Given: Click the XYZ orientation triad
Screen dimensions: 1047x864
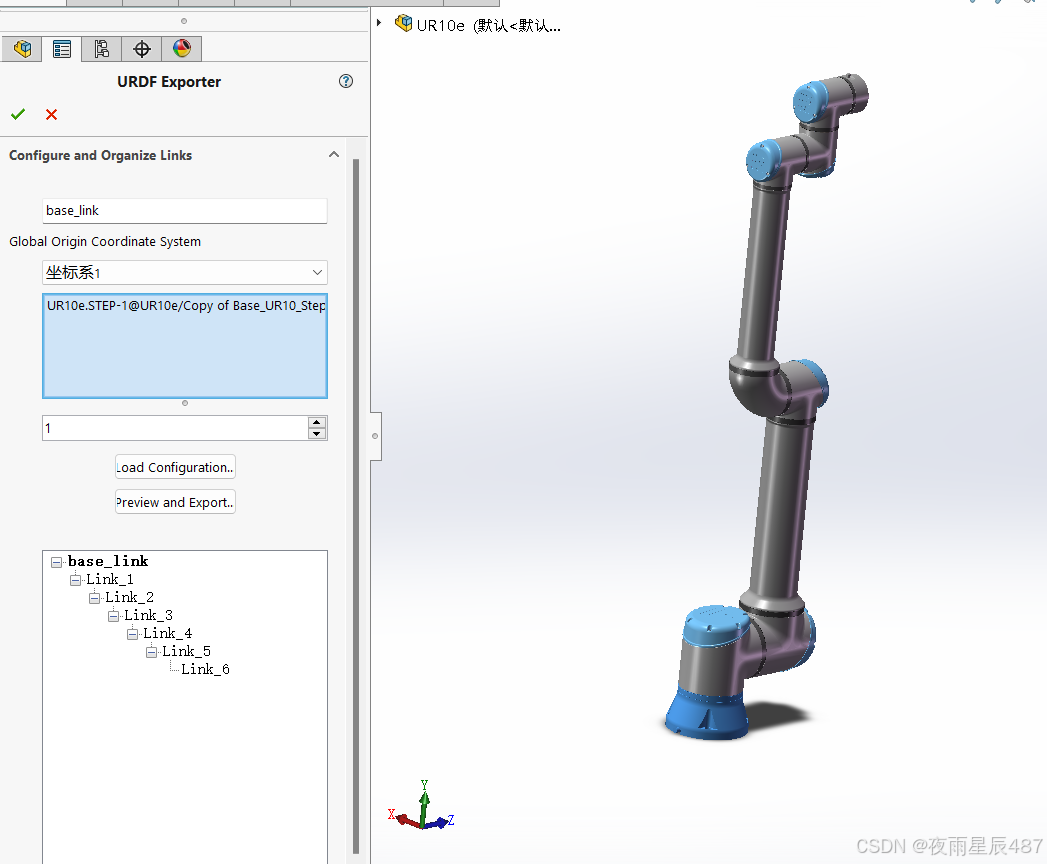Looking at the screenshot, I should pyautogui.click(x=421, y=806).
